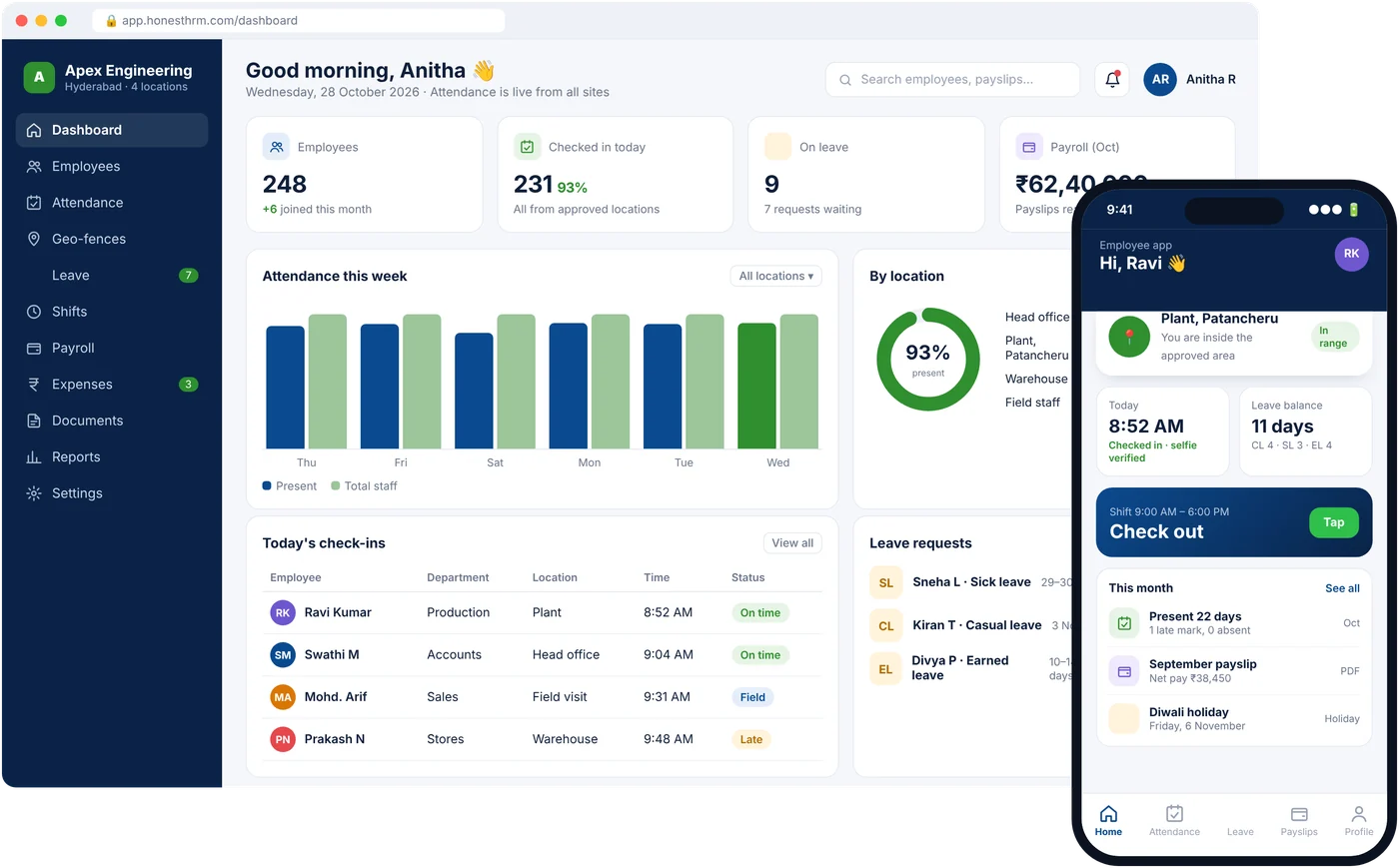This screenshot has width=1399, height=868.
Task: Tap the green location pin icon for Plant, Patancheru
Action: pos(1129,337)
